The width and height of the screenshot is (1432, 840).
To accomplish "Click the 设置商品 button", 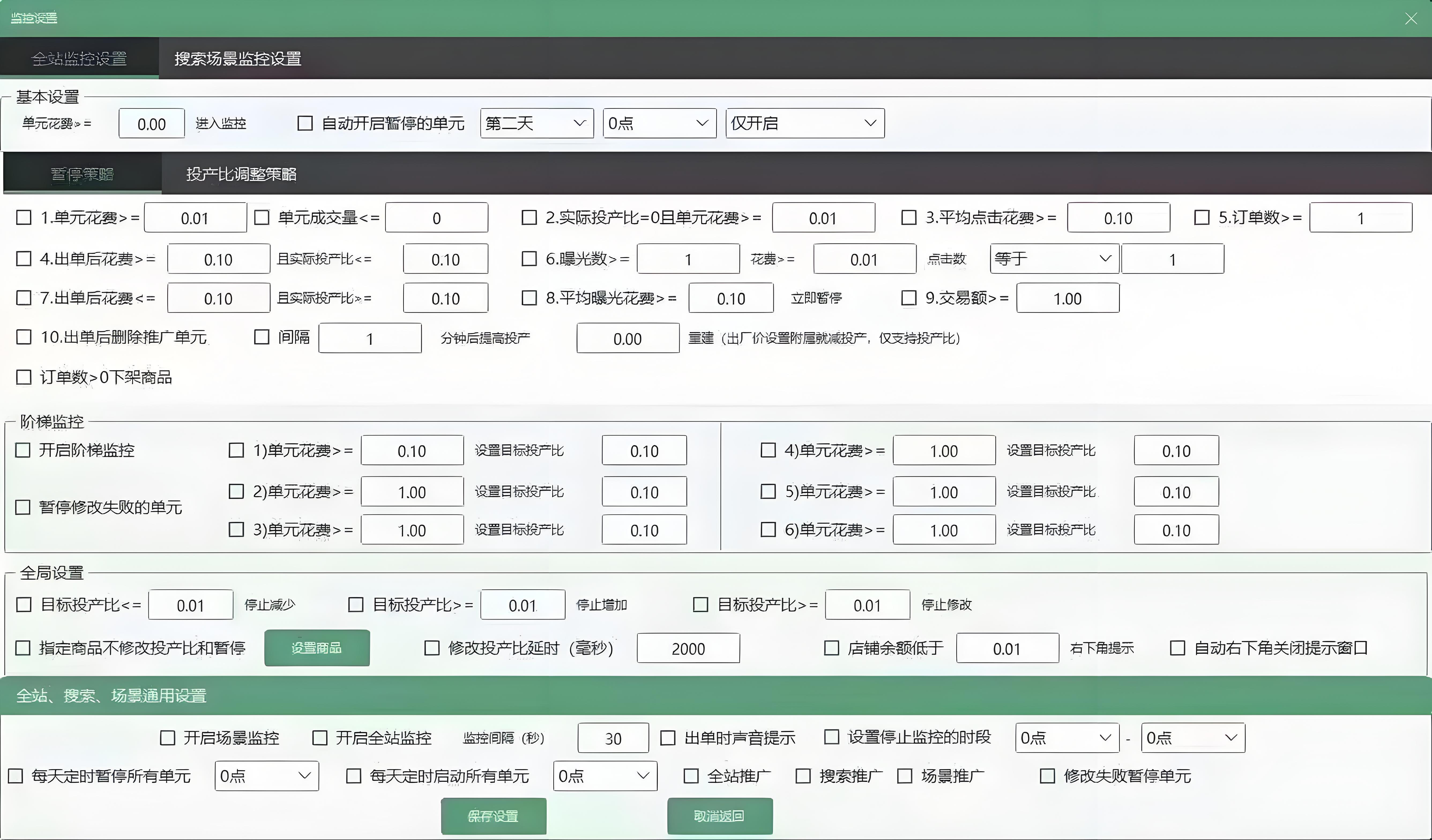I will pyautogui.click(x=316, y=648).
